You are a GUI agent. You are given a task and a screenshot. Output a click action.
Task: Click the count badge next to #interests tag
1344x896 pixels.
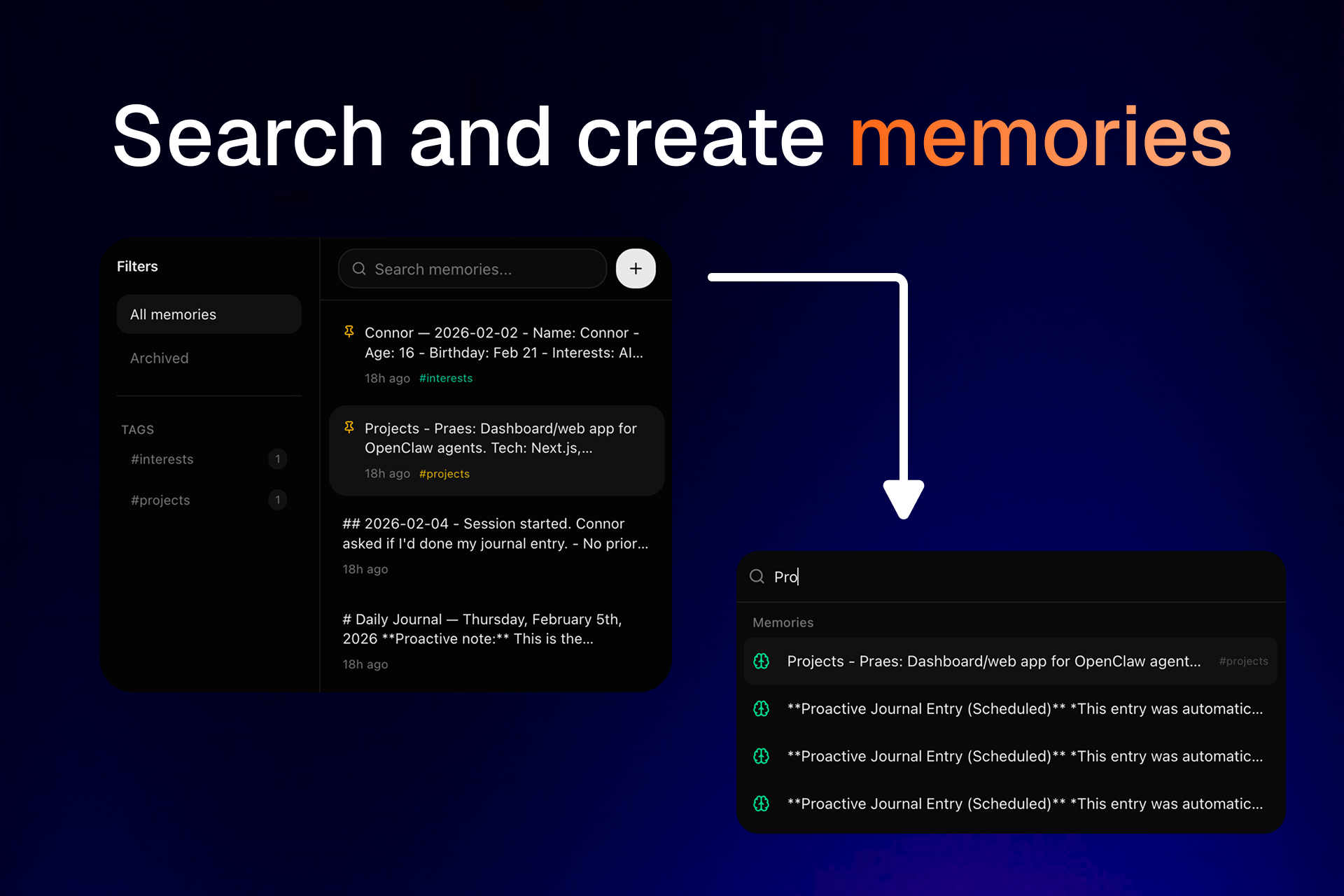pyautogui.click(x=277, y=458)
